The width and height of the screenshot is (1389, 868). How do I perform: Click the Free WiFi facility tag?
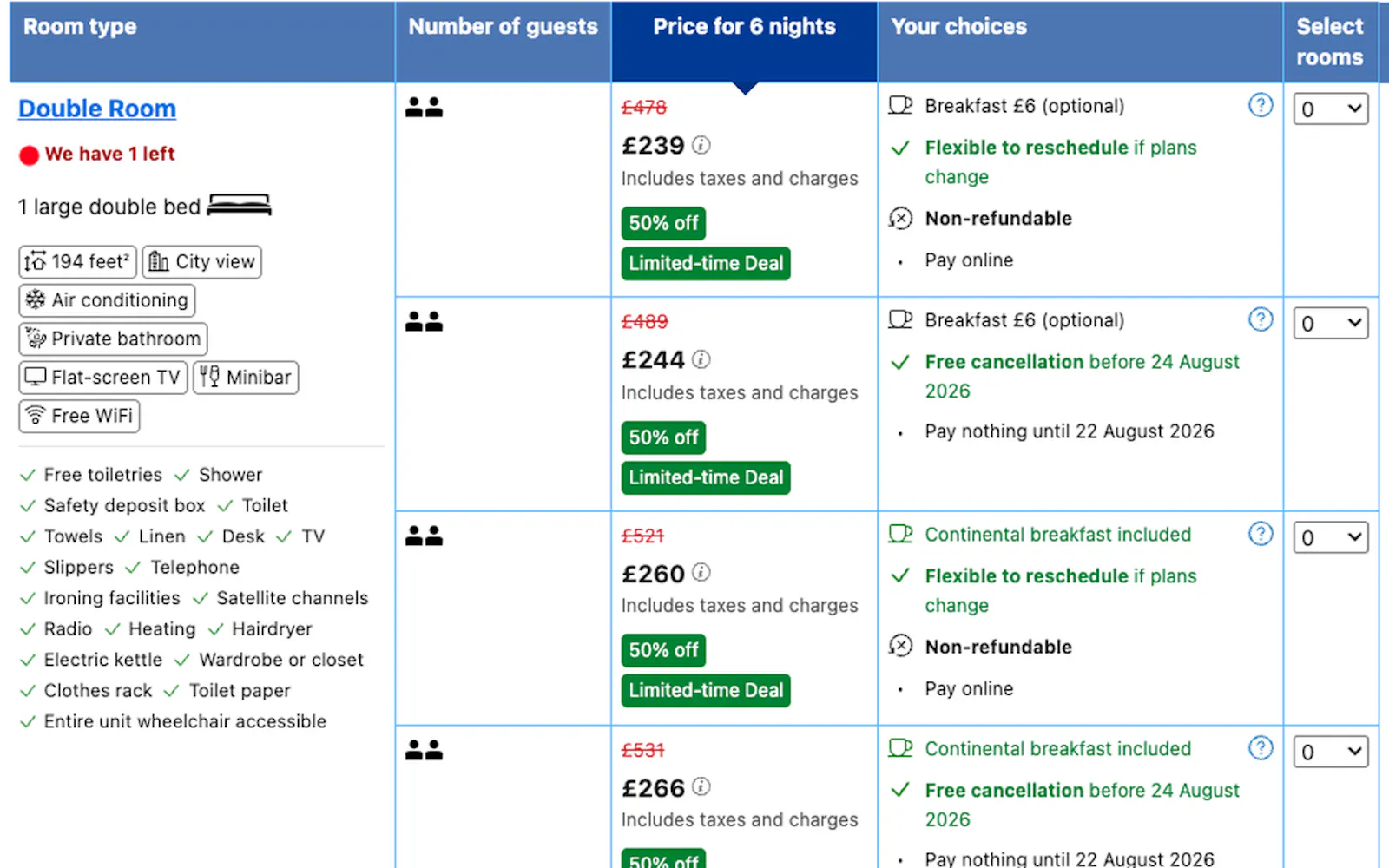(79, 416)
